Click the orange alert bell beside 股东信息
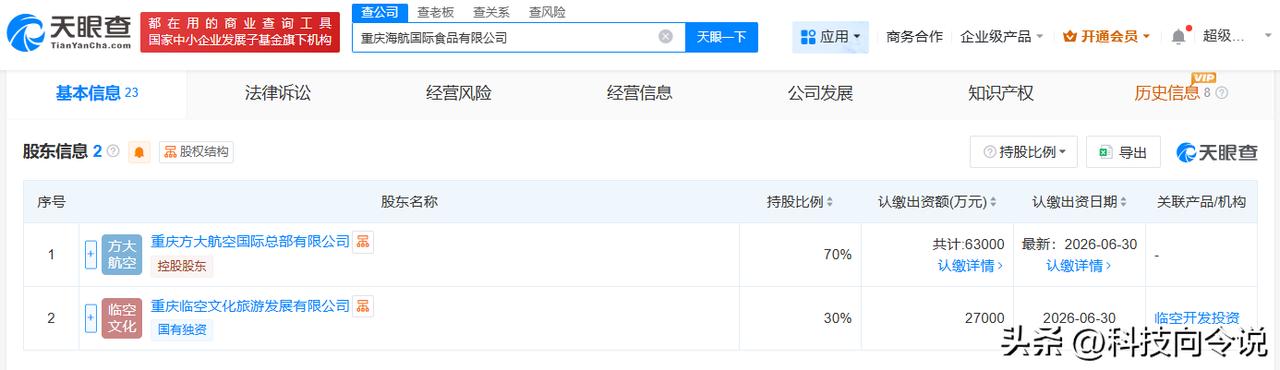 (x=139, y=152)
